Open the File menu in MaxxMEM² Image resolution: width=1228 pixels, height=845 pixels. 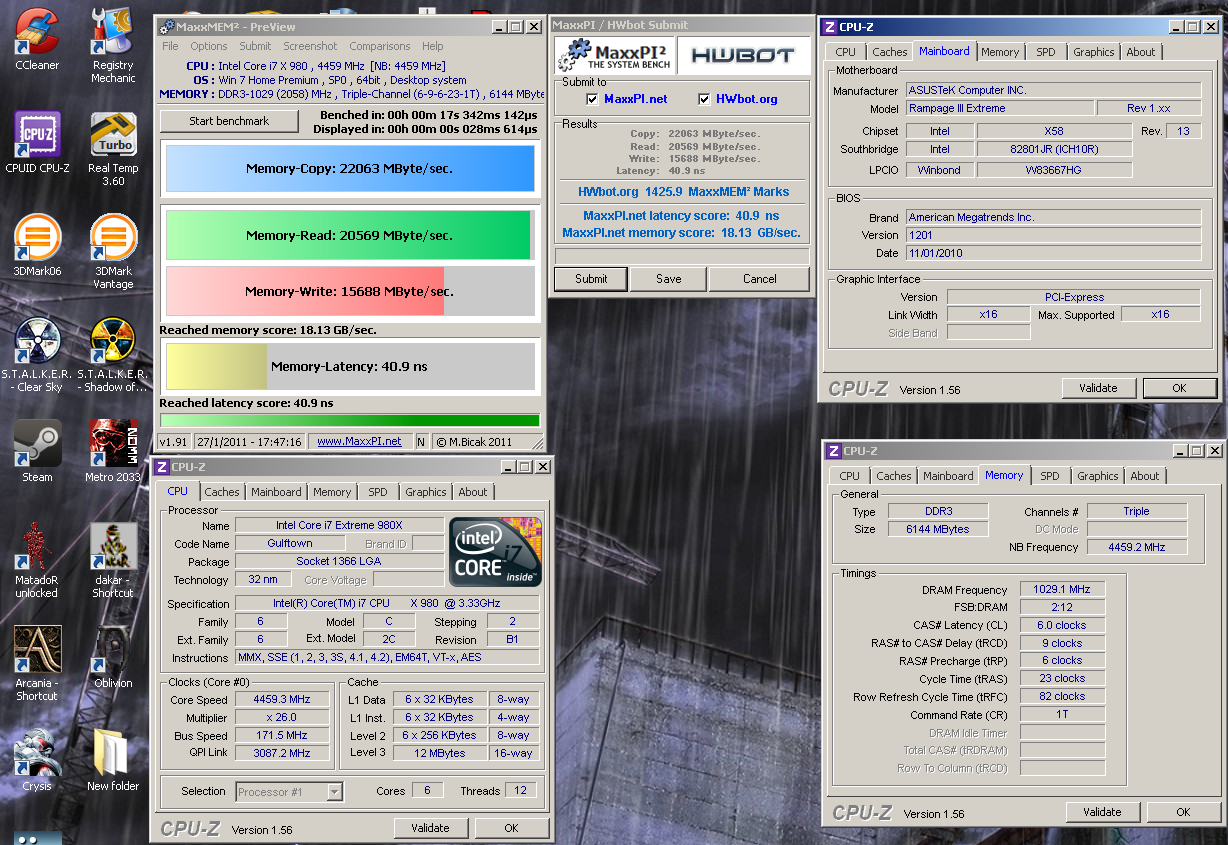click(171, 46)
